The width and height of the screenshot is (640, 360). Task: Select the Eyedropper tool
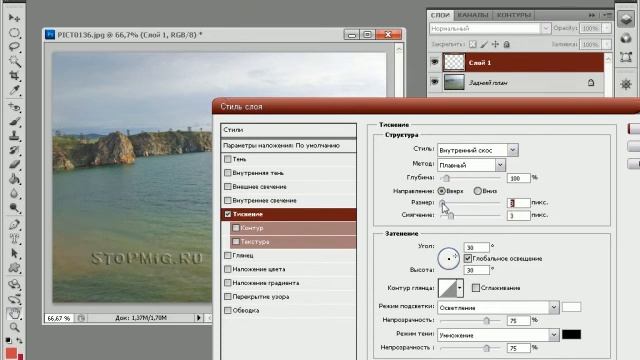coord(14,90)
